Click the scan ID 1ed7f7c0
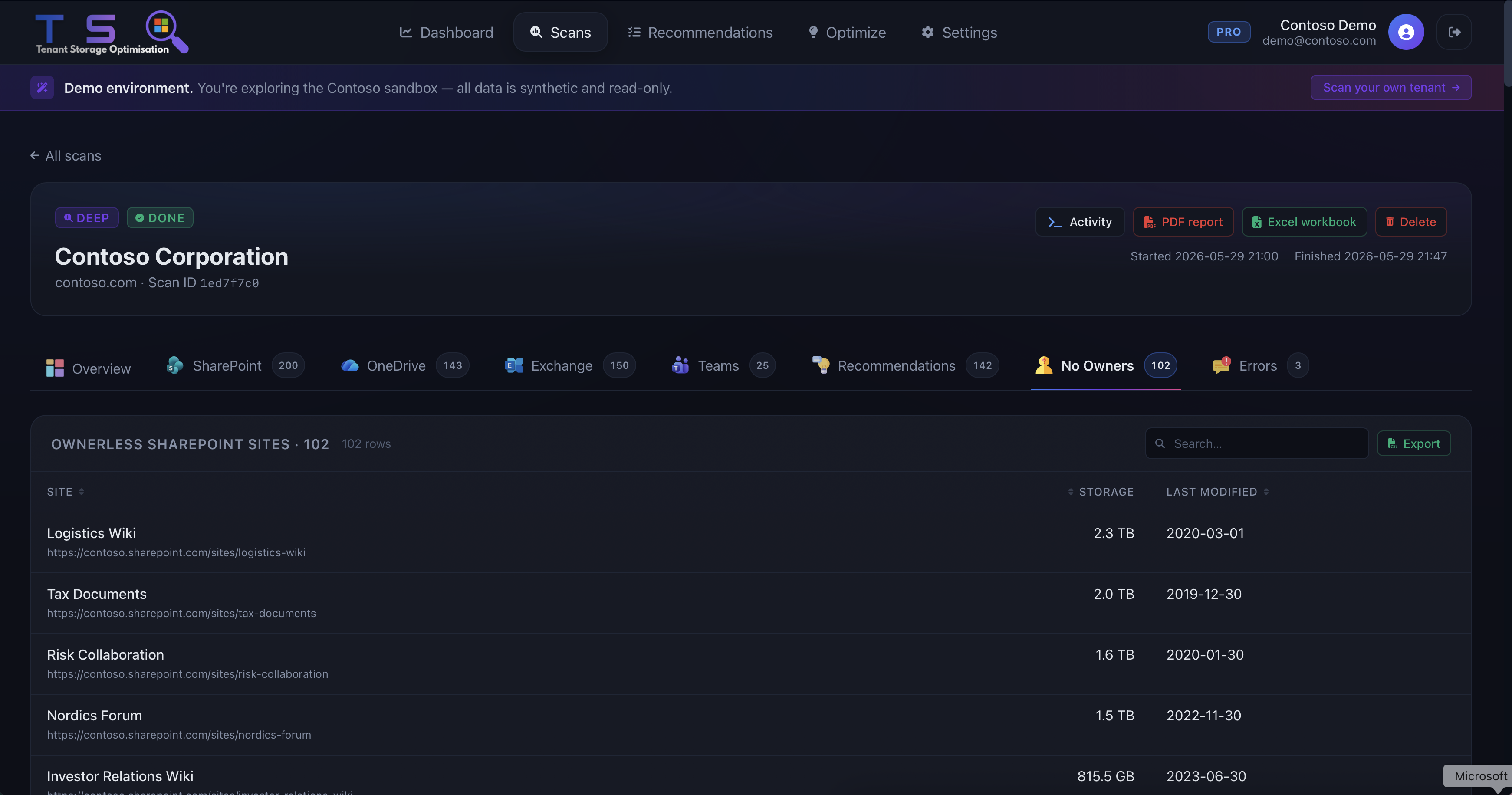Screen dimensions: 1512x795 pyautogui.click(x=230, y=283)
